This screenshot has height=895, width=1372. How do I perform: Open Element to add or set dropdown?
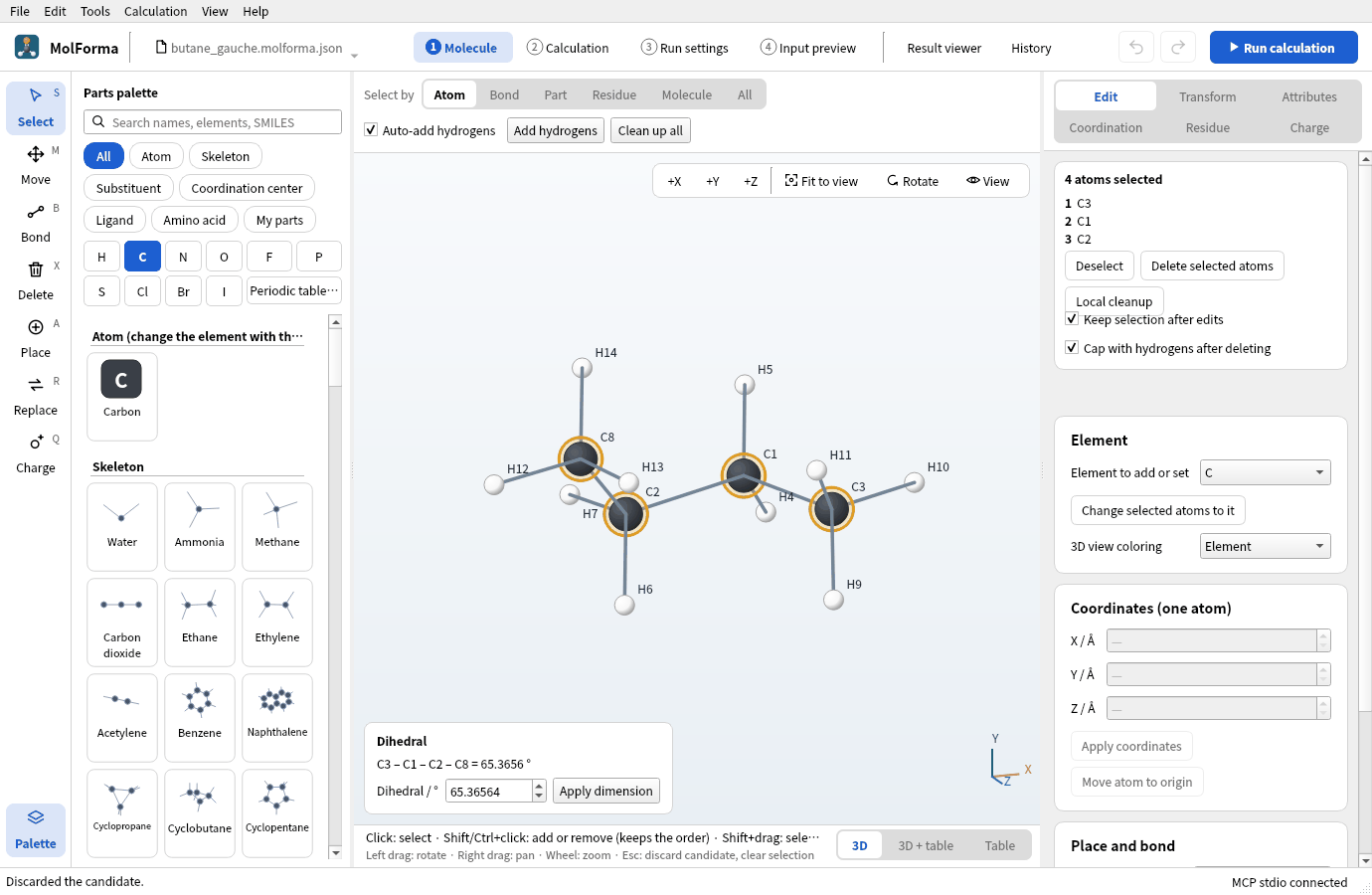point(1265,472)
